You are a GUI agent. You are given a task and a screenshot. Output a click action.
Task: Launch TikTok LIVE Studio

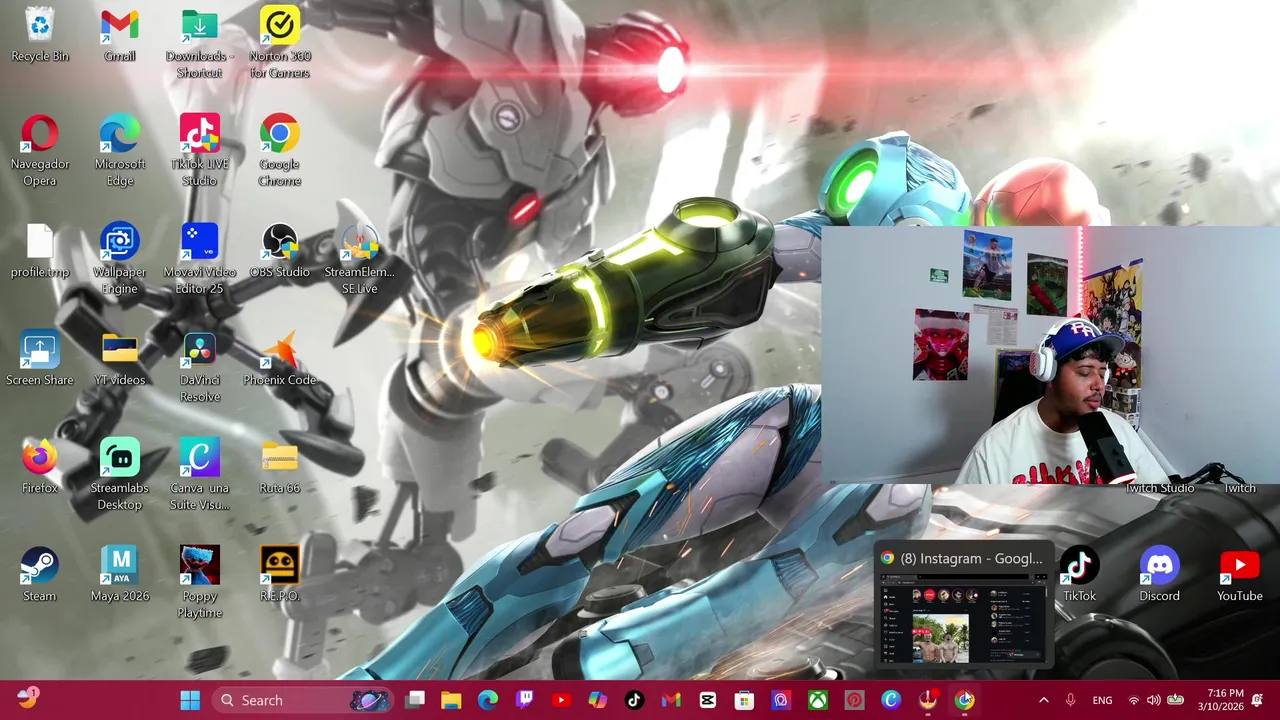coord(200,151)
